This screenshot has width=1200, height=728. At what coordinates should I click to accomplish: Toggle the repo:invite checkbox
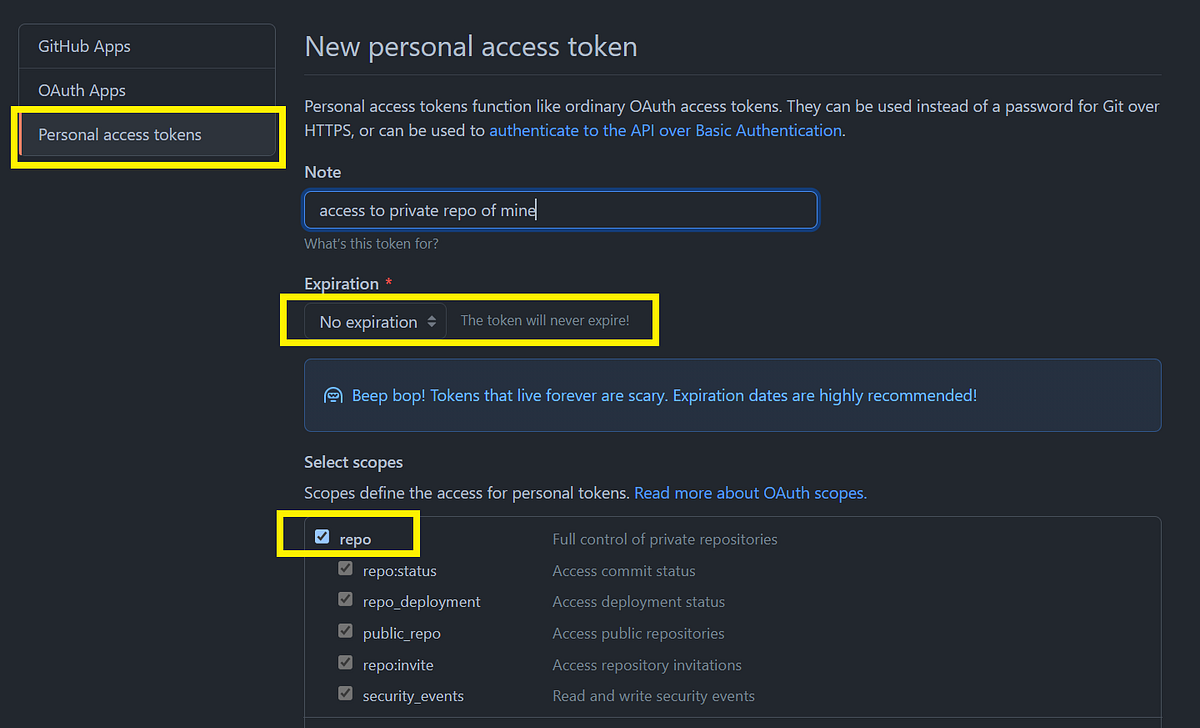coord(345,662)
